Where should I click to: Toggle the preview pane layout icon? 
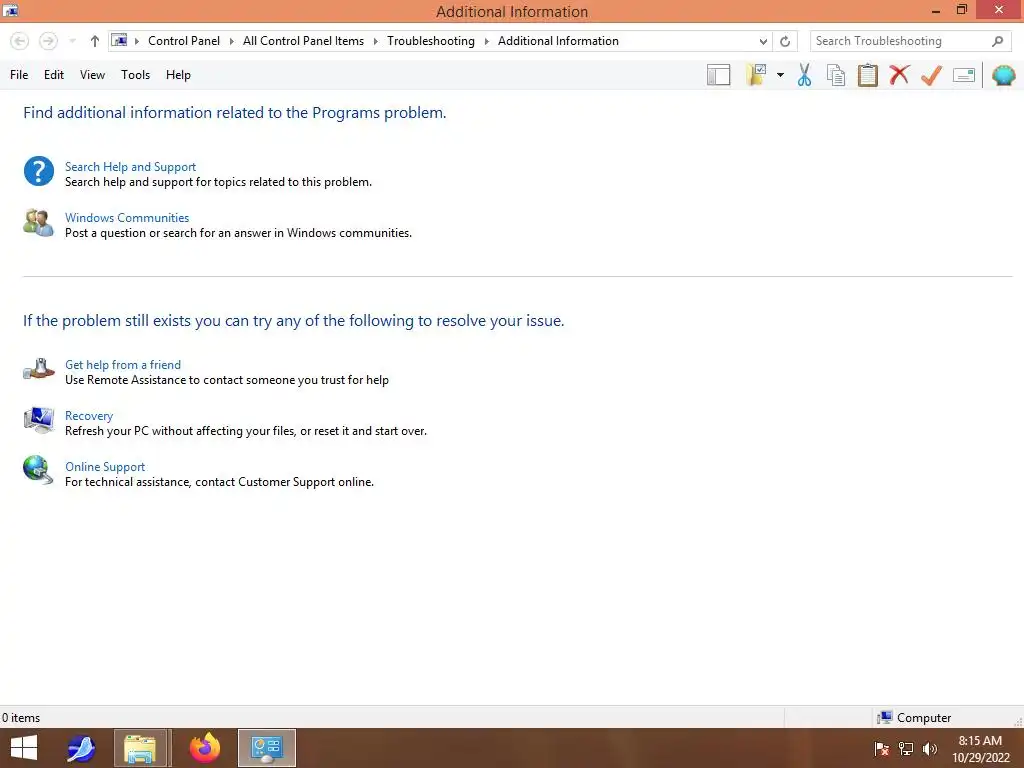(718, 75)
